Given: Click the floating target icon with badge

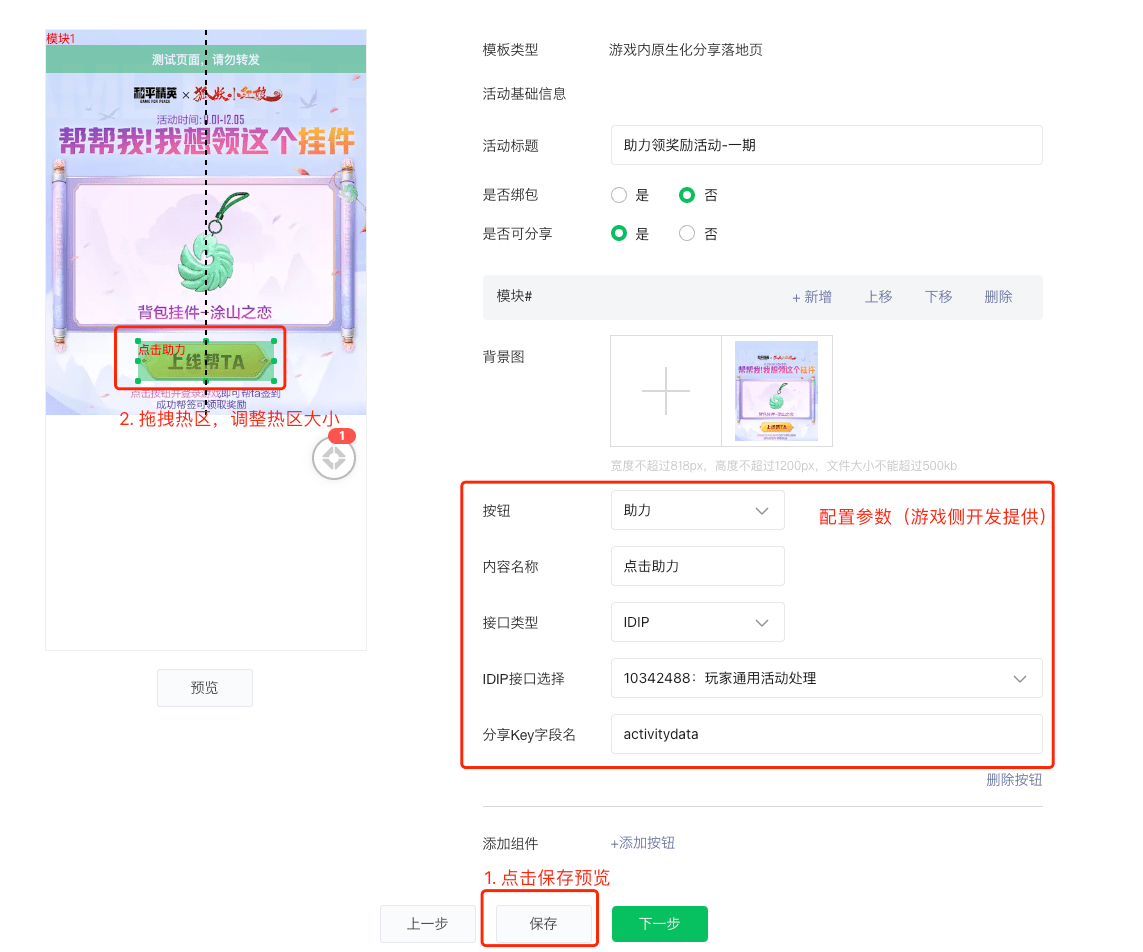Looking at the screenshot, I should (334, 458).
